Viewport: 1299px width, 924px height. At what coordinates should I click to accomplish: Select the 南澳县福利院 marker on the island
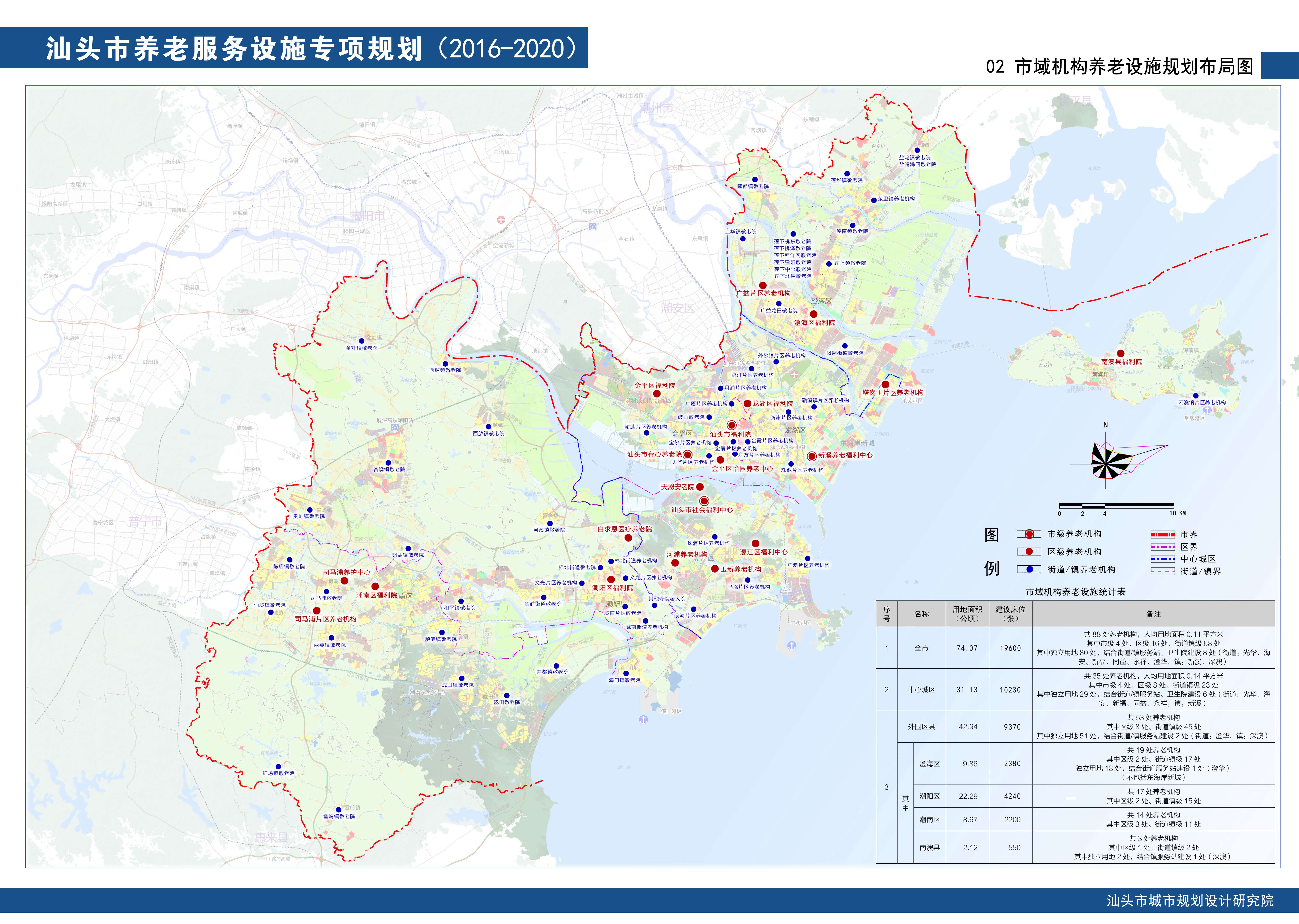tap(1120, 353)
